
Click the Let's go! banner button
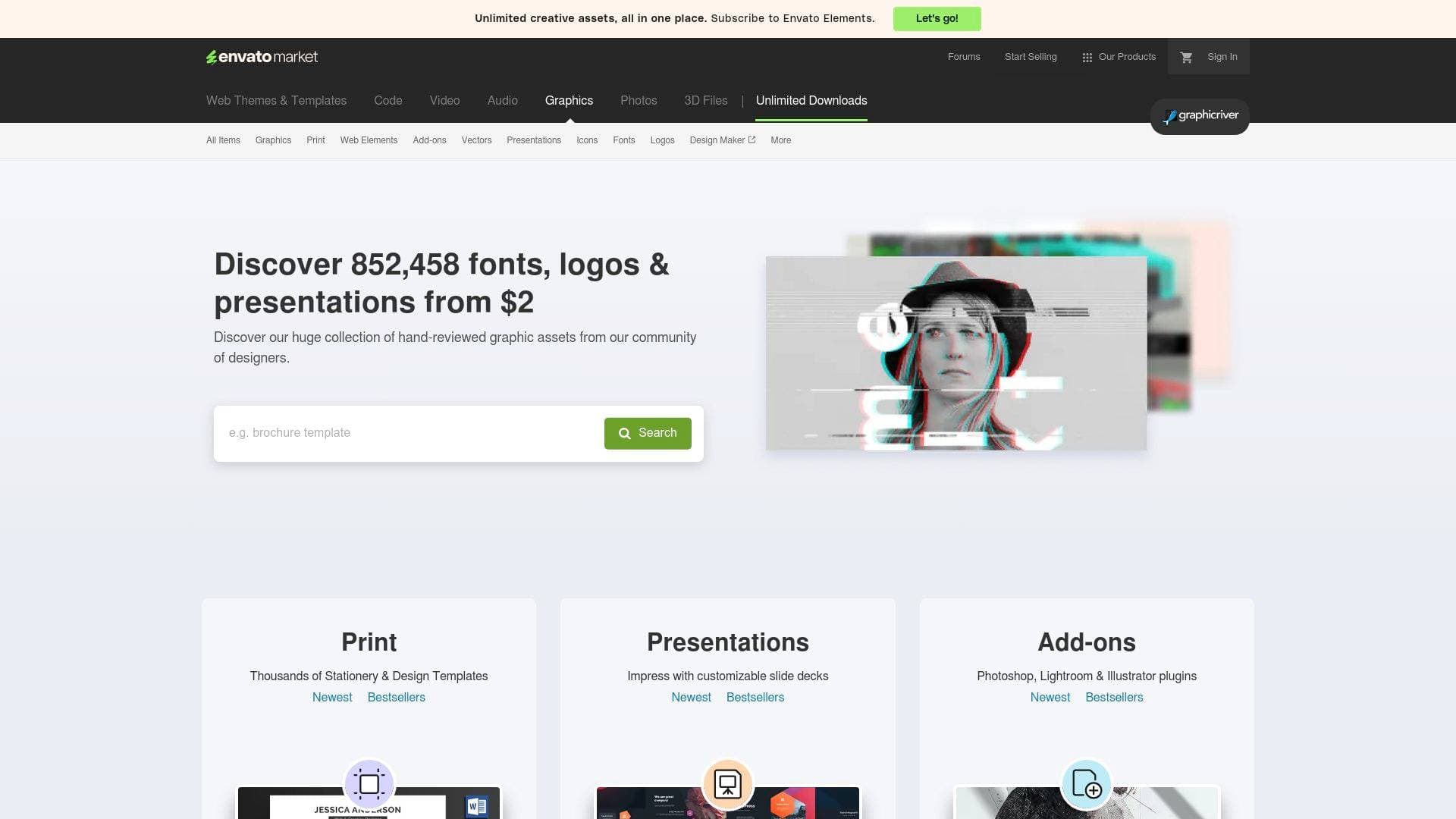pos(937,18)
